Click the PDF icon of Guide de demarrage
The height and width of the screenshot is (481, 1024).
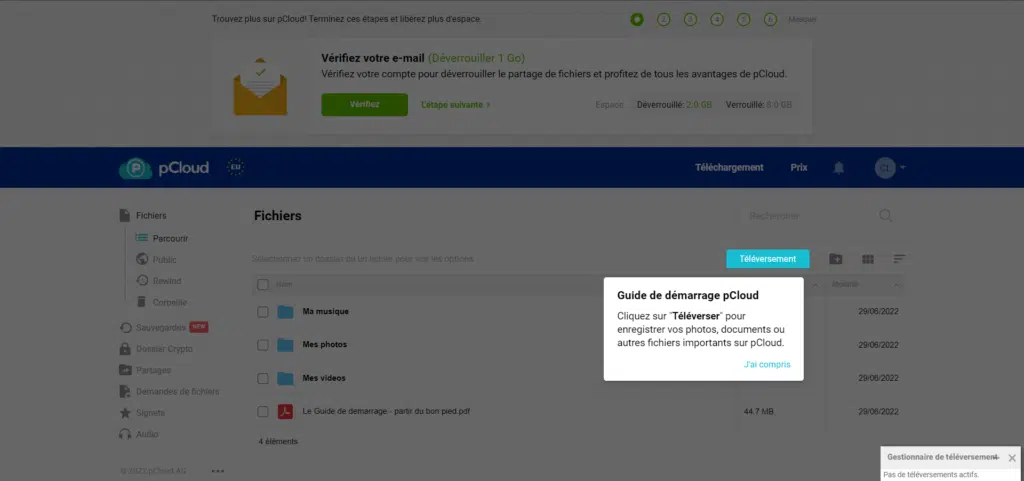pos(285,412)
